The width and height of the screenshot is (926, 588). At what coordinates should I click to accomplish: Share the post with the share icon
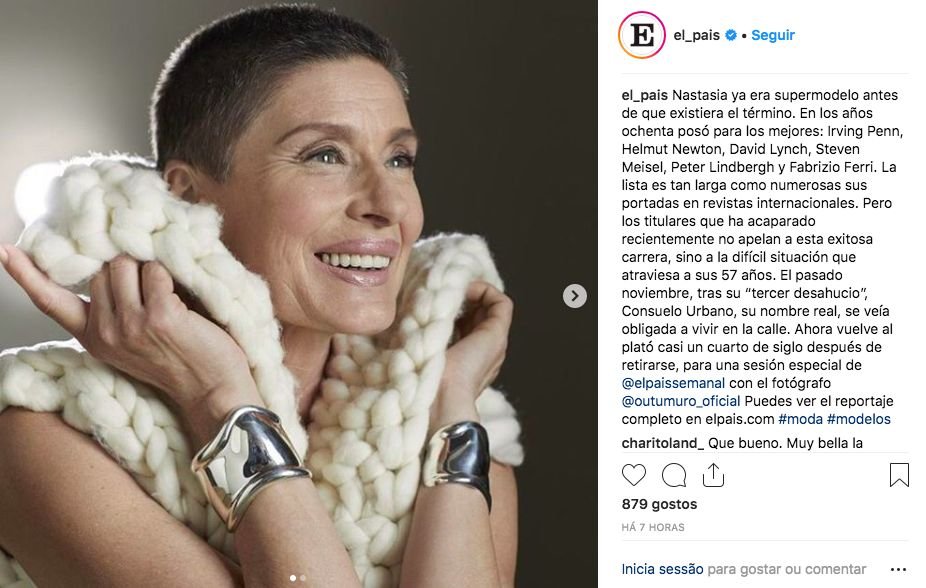pyautogui.click(x=713, y=475)
